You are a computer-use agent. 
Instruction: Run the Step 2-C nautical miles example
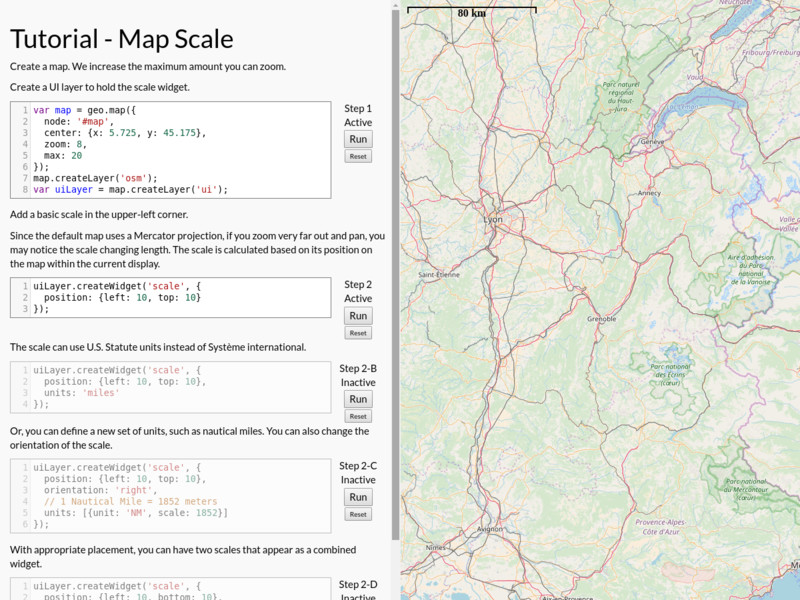(x=358, y=497)
